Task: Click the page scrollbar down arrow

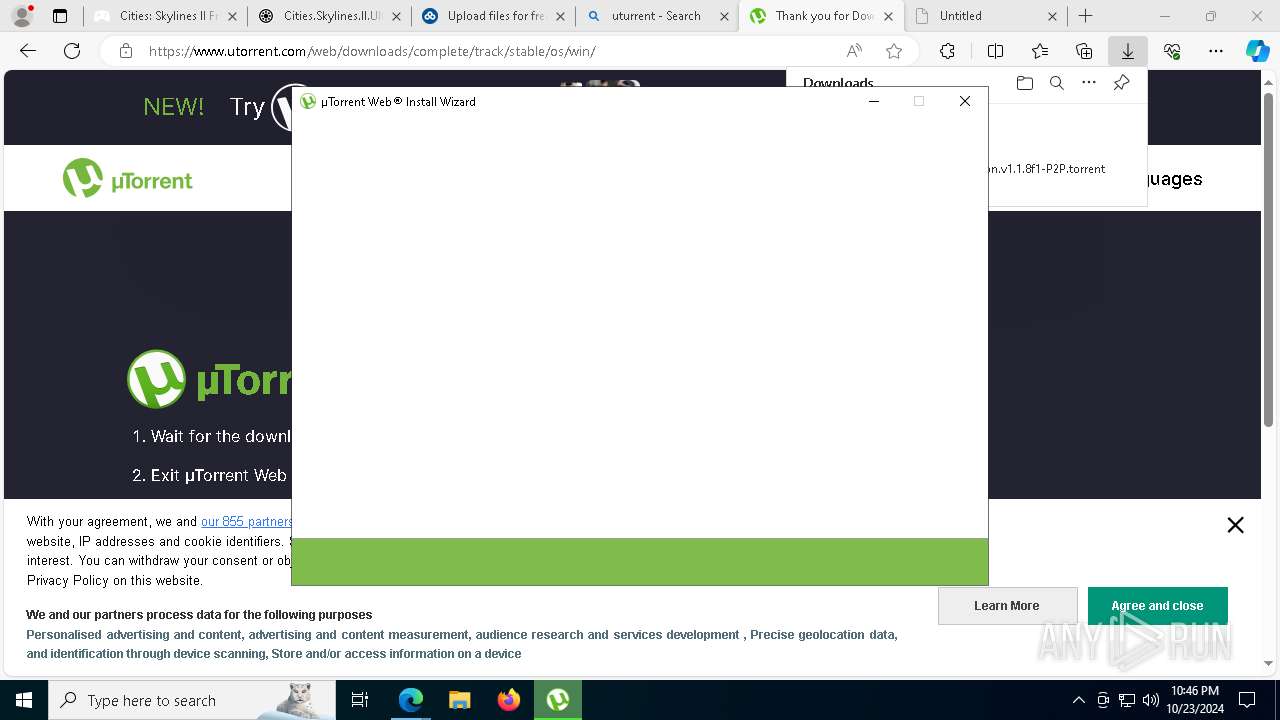Action: (x=1268, y=663)
